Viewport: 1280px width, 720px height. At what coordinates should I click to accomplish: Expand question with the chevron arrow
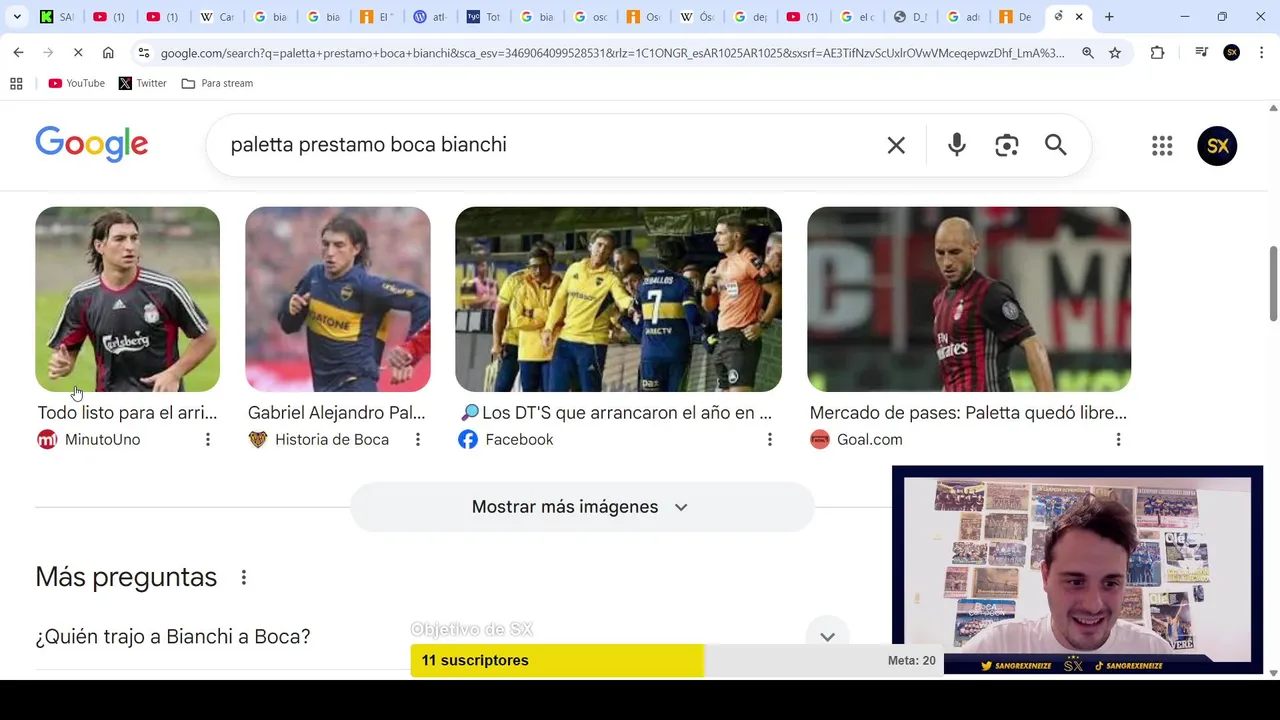(x=827, y=637)
